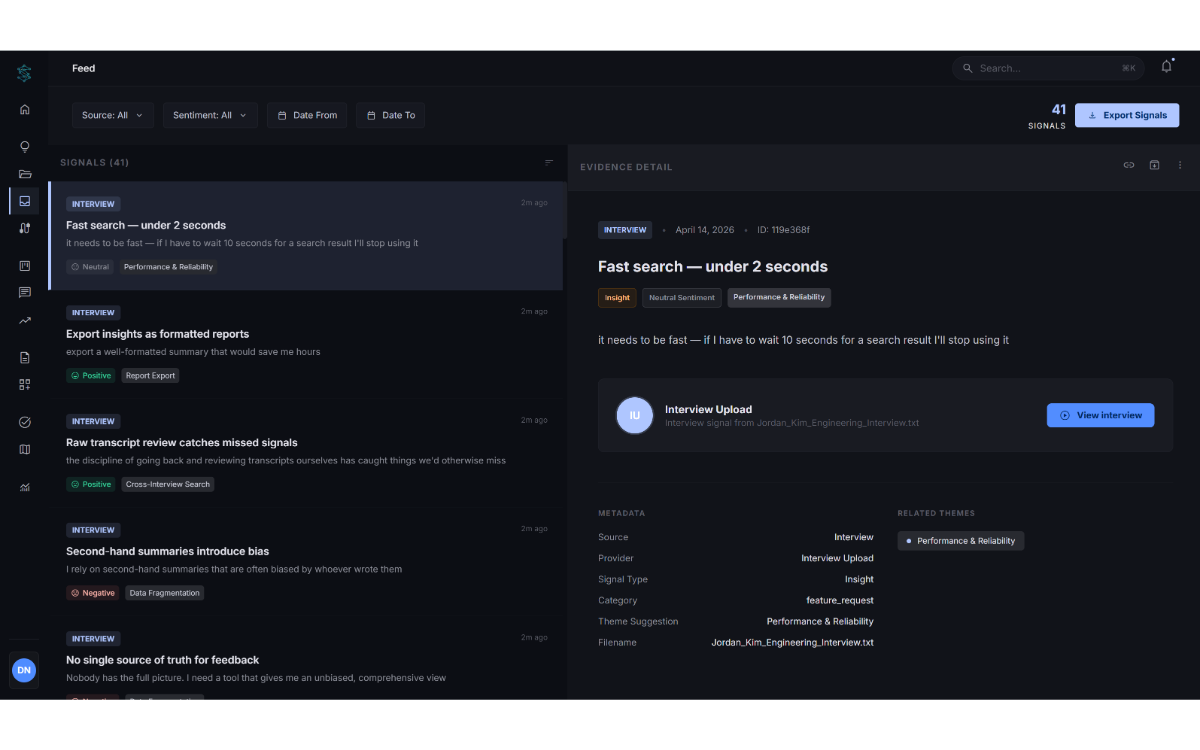1200x750 pixels.
Task: Open the notifications bell
Action: 1166,67
